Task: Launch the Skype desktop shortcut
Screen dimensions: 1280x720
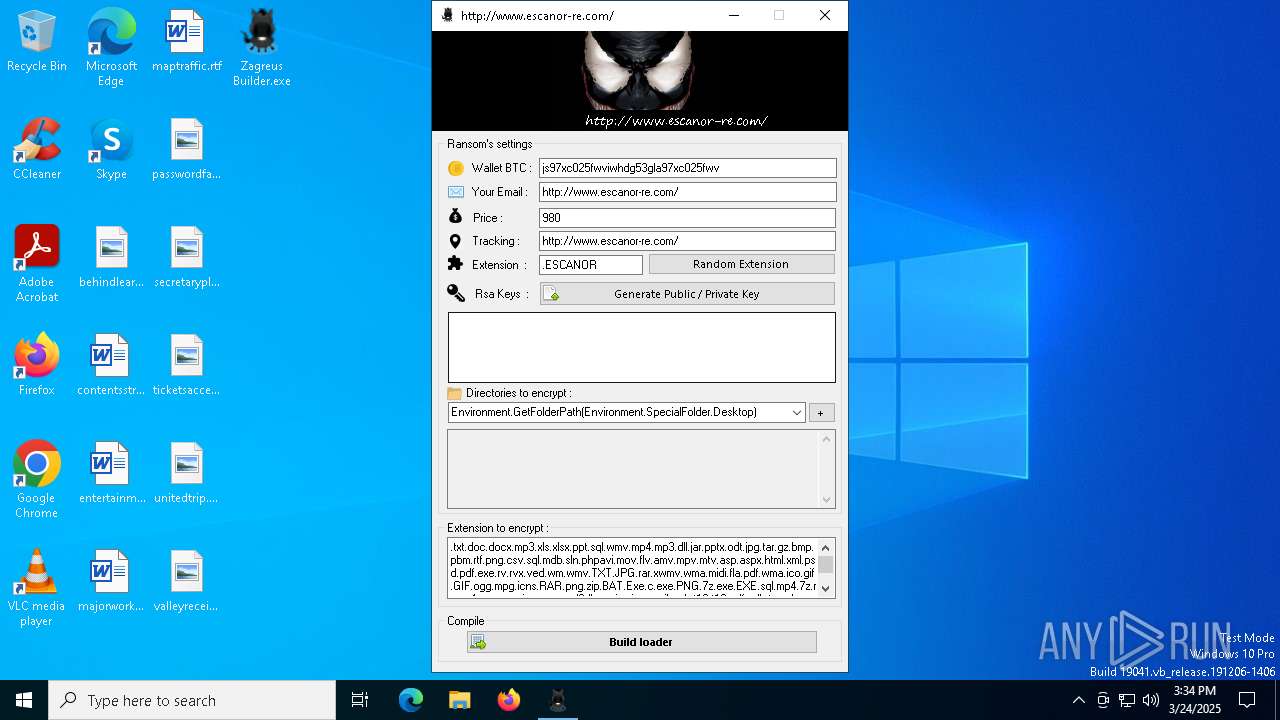Action: pyautogui.click(x=111, y=149)
